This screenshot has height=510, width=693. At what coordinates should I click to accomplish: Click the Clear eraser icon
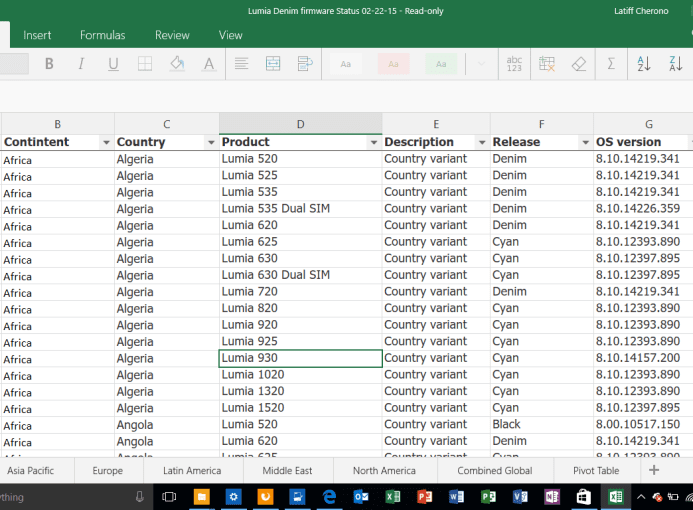coord(579,65)
